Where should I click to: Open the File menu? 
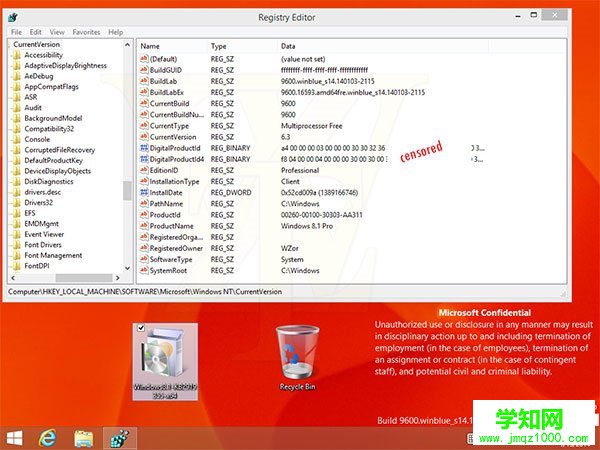pyautogui.click(x=16, y=32)
